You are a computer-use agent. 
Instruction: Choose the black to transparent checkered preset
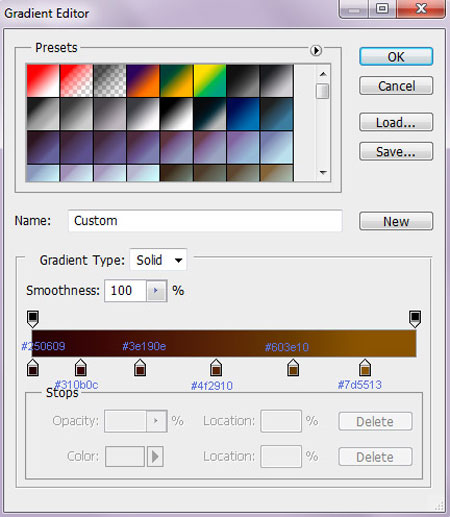pyautogui.click(x=110, y=81)
